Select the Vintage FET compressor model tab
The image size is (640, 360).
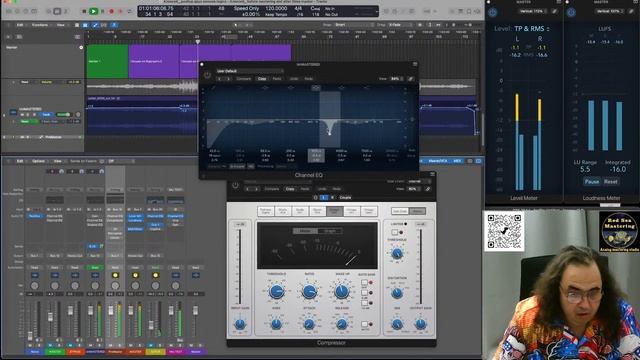(351, 211)
